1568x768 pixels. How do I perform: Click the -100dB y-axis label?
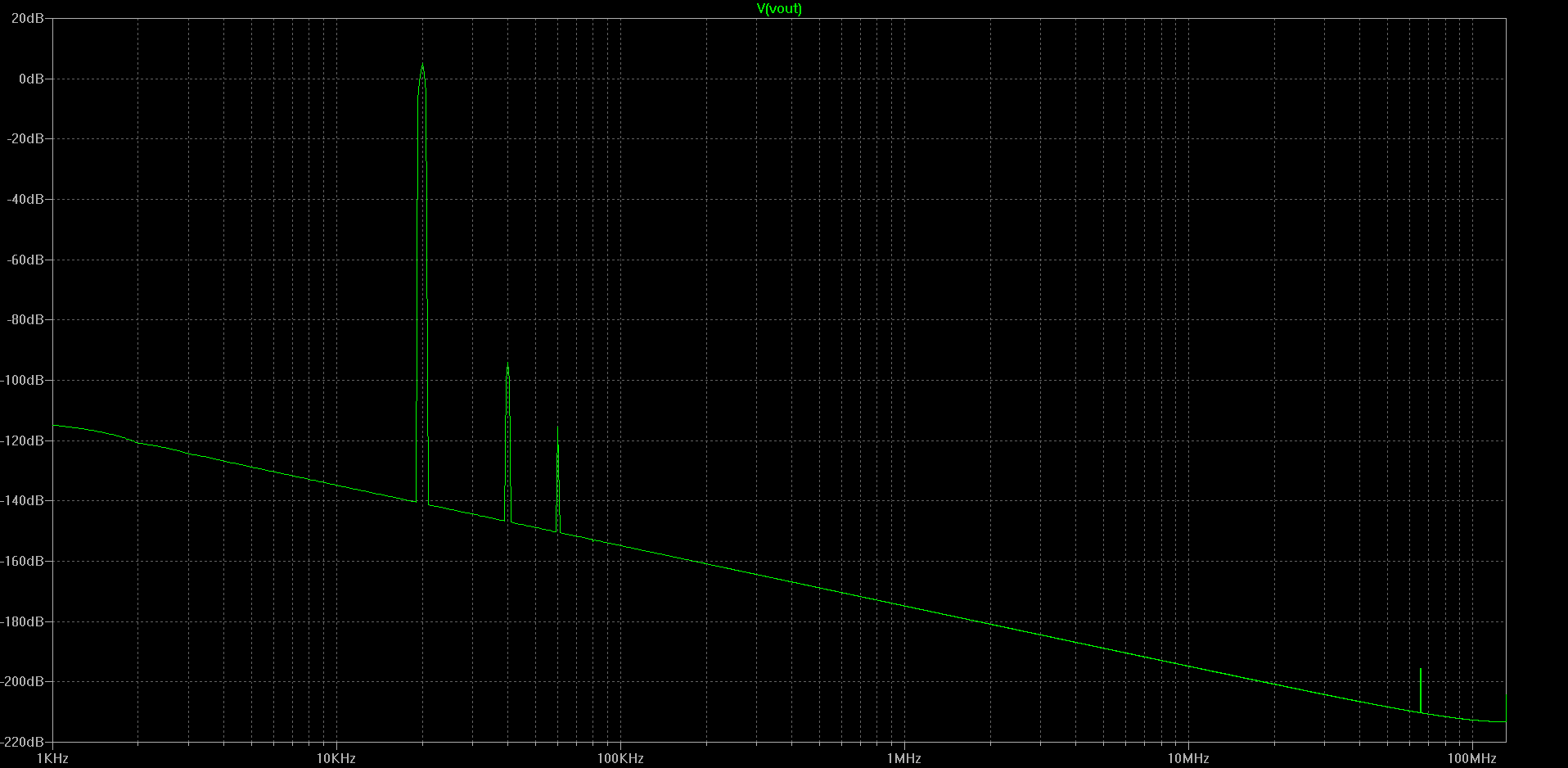coord(22,380)
